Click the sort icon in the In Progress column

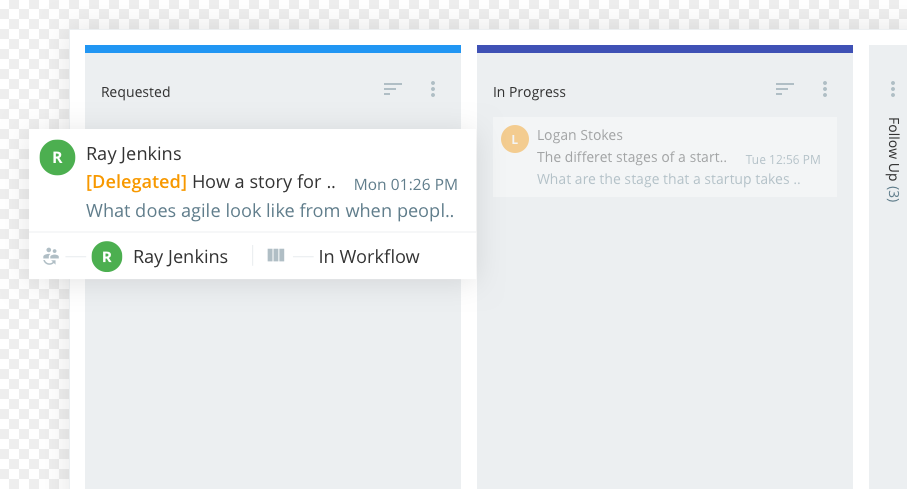[x=784, y=90]
